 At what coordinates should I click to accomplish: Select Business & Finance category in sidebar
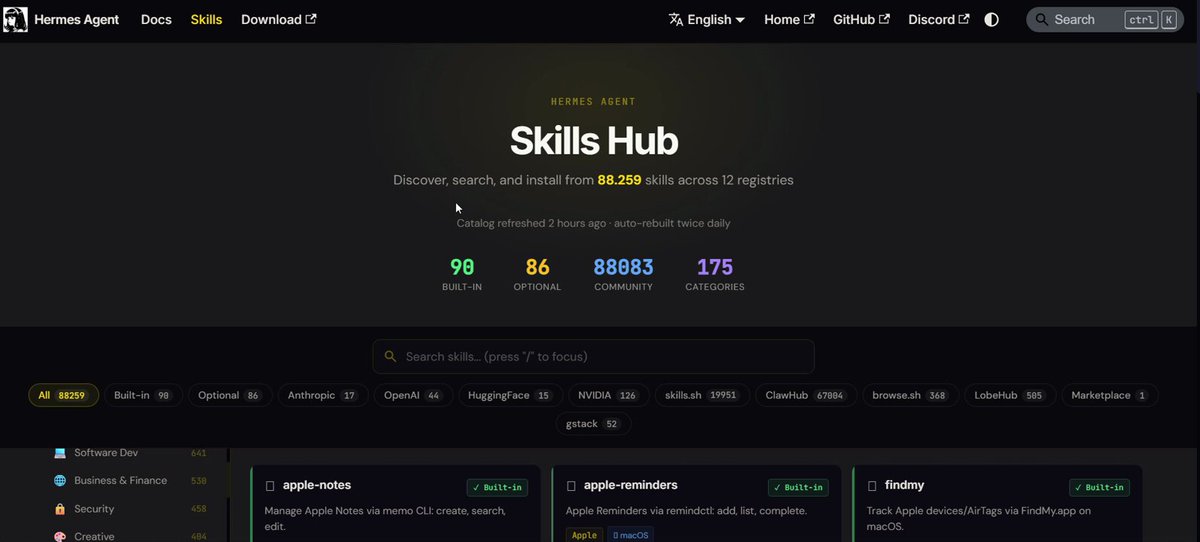[x=130, y=480]
